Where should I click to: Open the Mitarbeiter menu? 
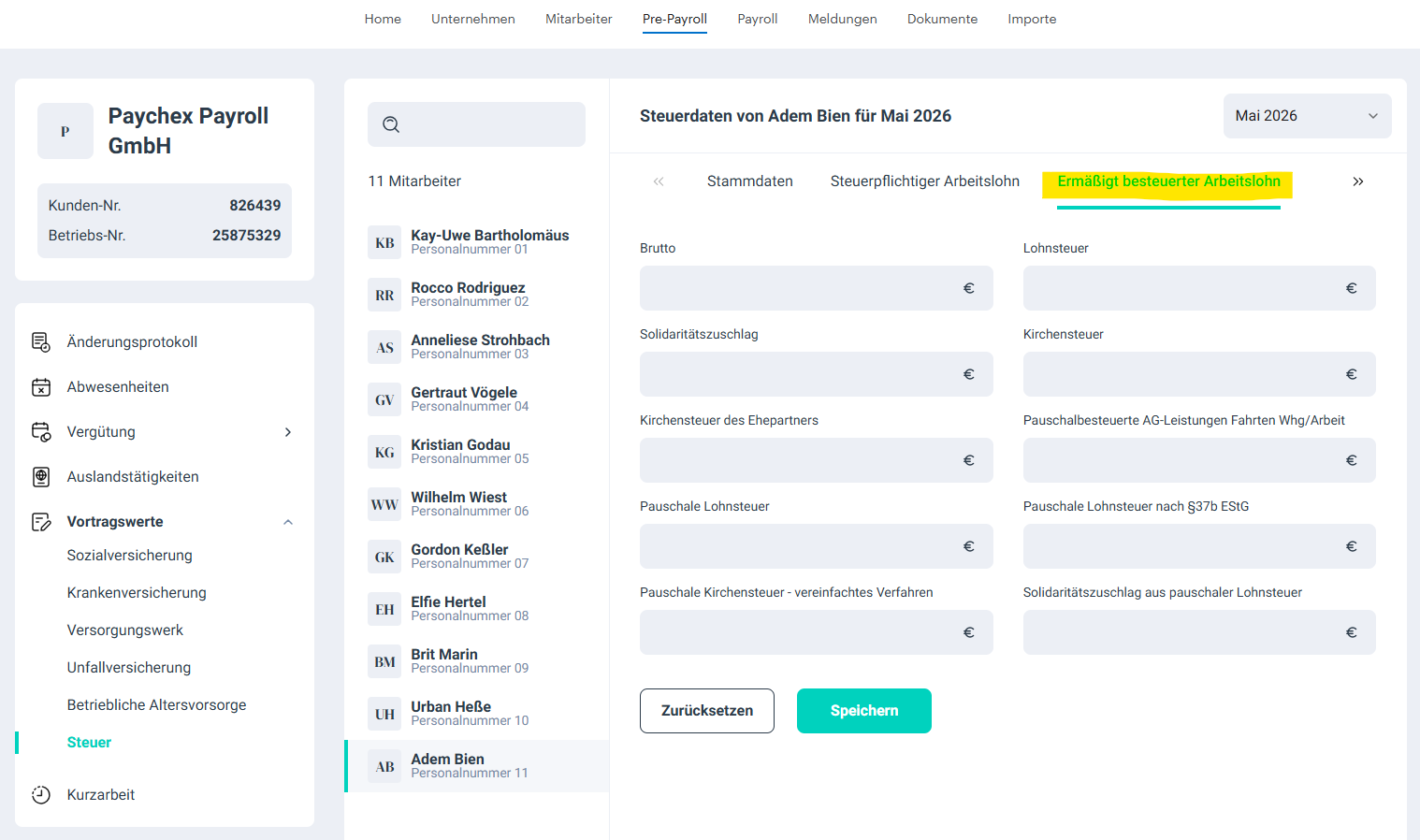579,19
